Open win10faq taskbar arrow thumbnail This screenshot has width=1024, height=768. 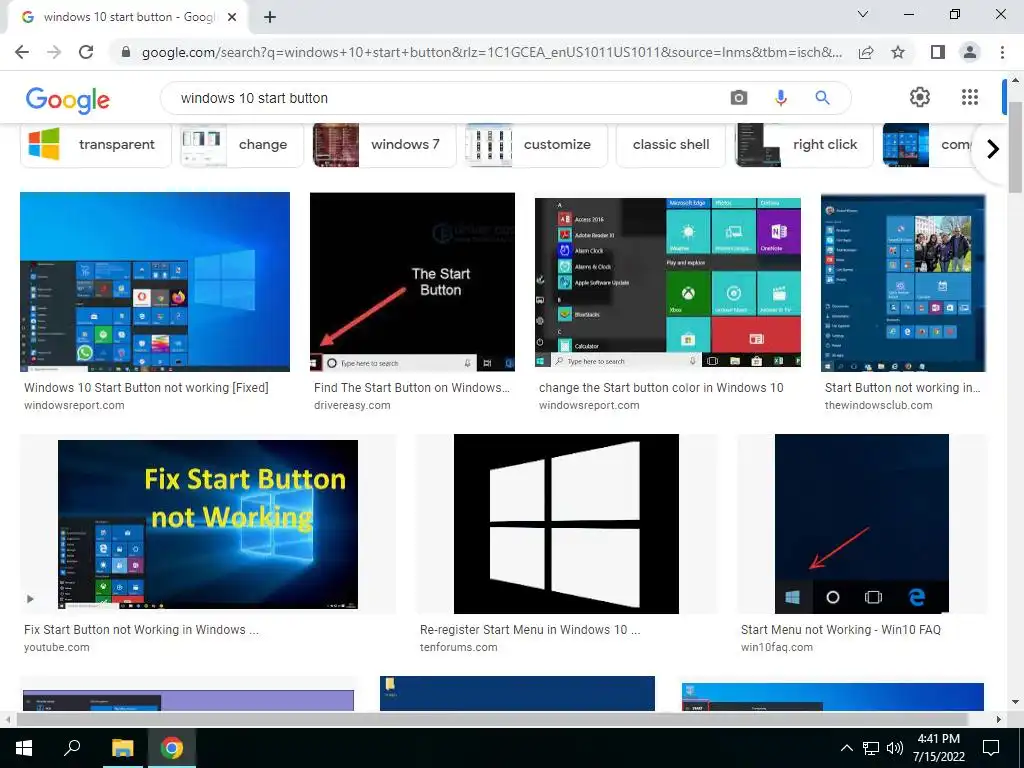coord(861,524)
